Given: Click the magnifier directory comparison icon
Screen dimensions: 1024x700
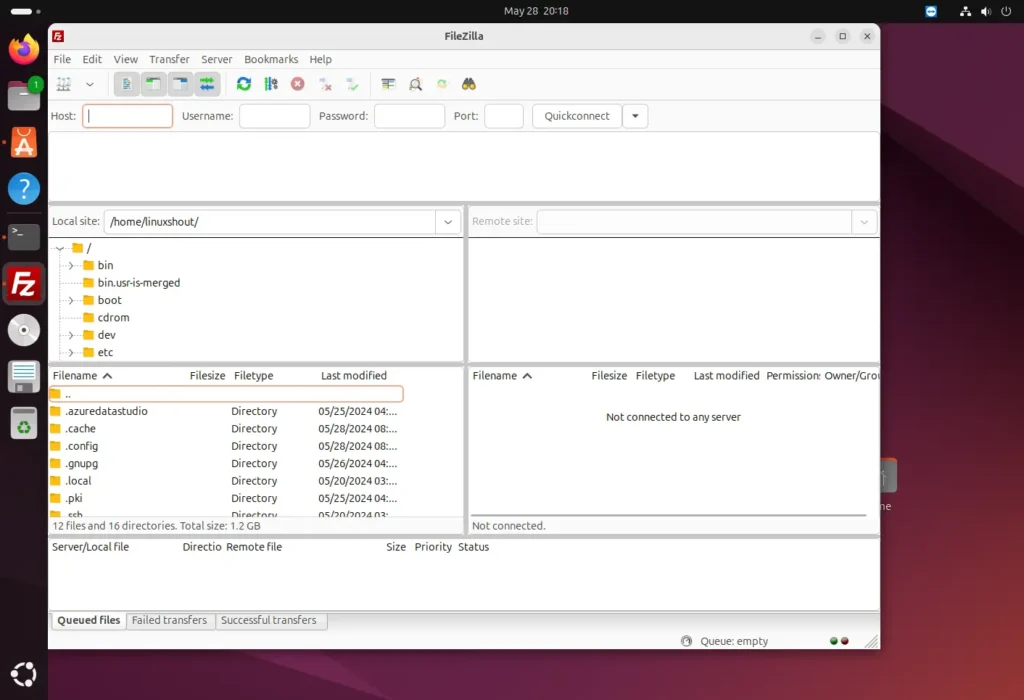Looking at the screenshot, I should pyautogui.click(x=415, y=84).
